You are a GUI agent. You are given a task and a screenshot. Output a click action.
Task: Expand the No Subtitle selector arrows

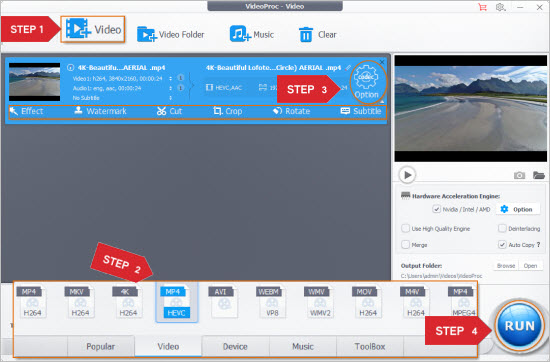(170, 98)
